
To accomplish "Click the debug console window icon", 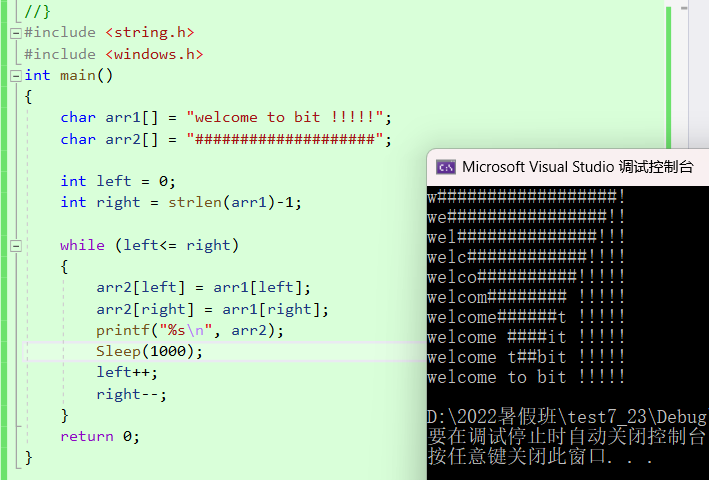I will [x=445, y=168].
